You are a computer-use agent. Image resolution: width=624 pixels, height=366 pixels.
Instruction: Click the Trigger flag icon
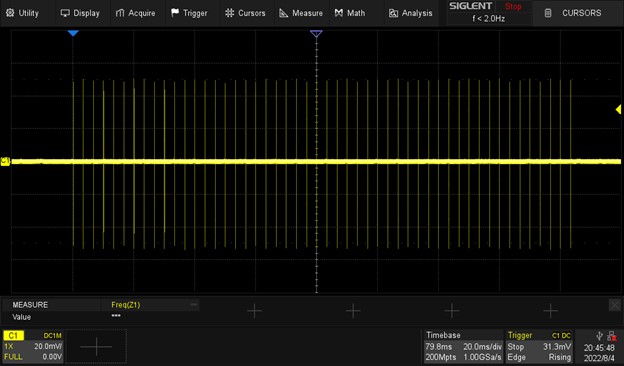pos(175,13)
